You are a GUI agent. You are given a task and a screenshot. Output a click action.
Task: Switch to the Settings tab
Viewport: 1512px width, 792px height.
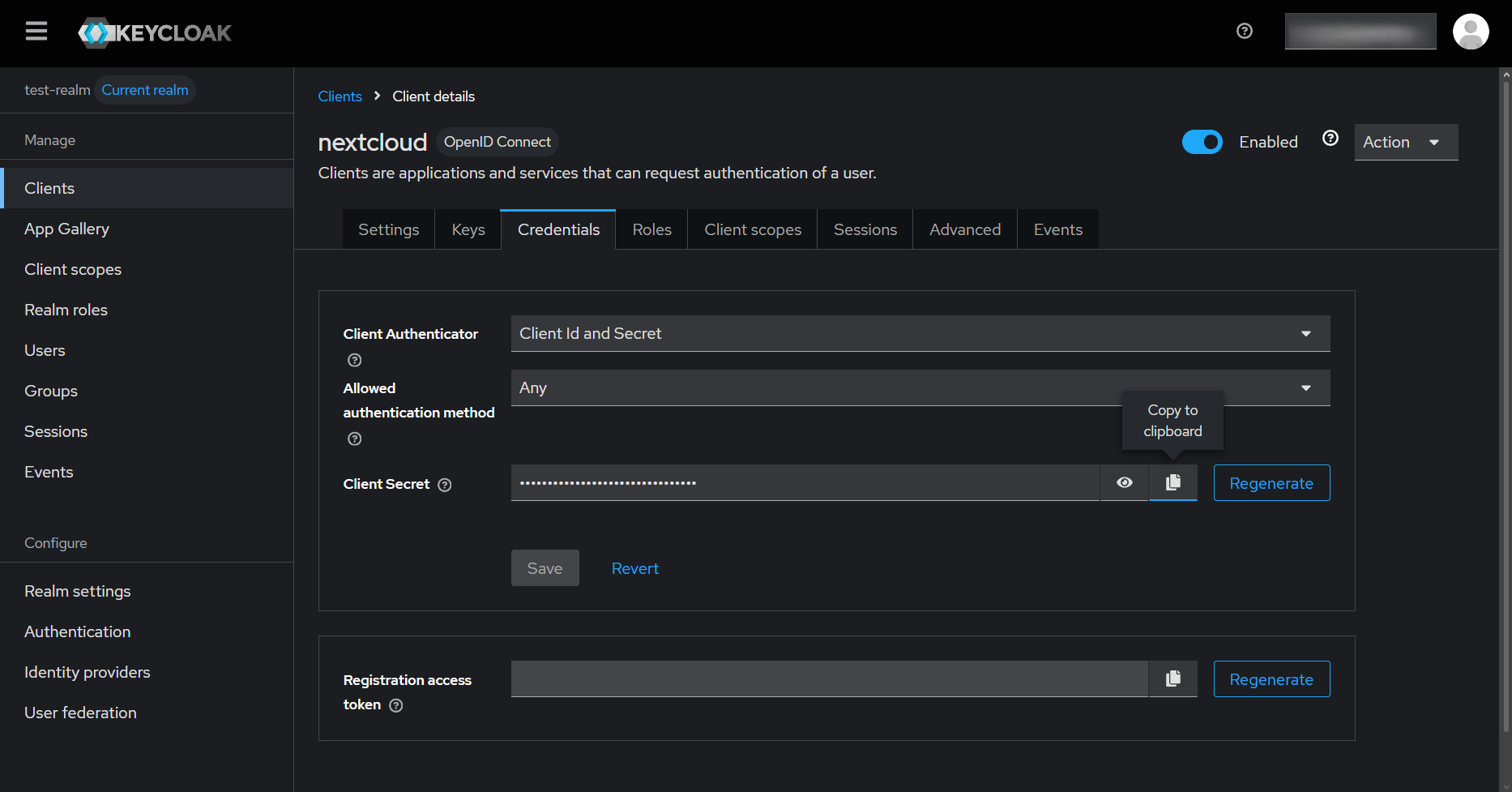click(x=389, y=229)
